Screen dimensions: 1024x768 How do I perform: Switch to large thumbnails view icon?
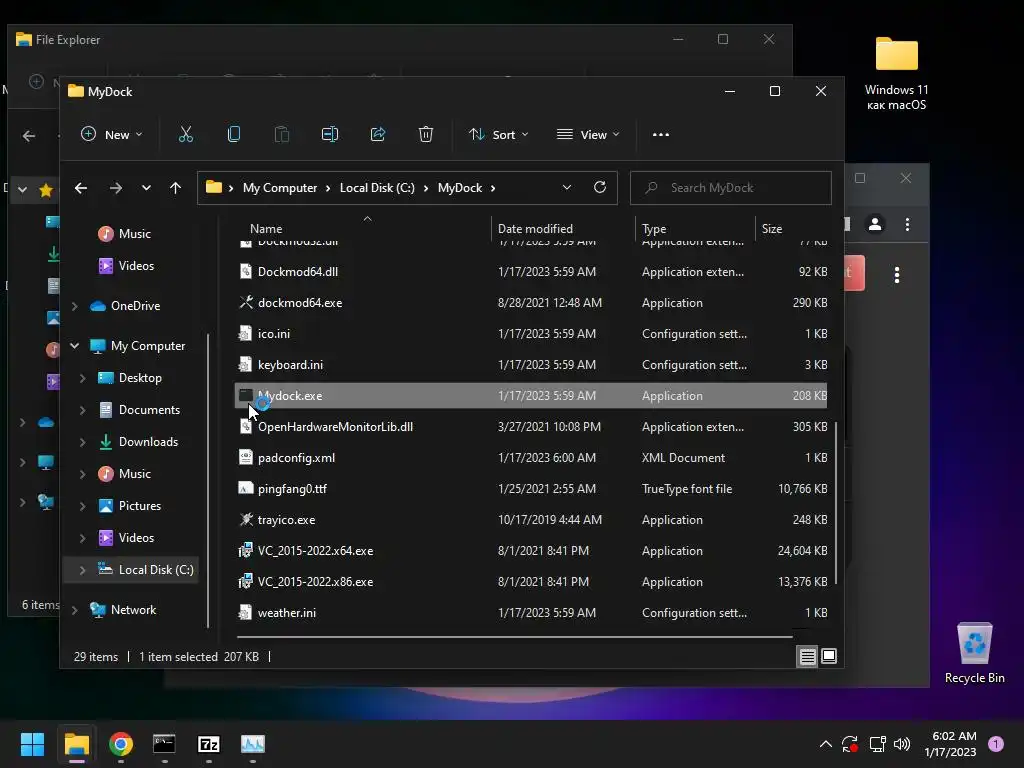829,656
